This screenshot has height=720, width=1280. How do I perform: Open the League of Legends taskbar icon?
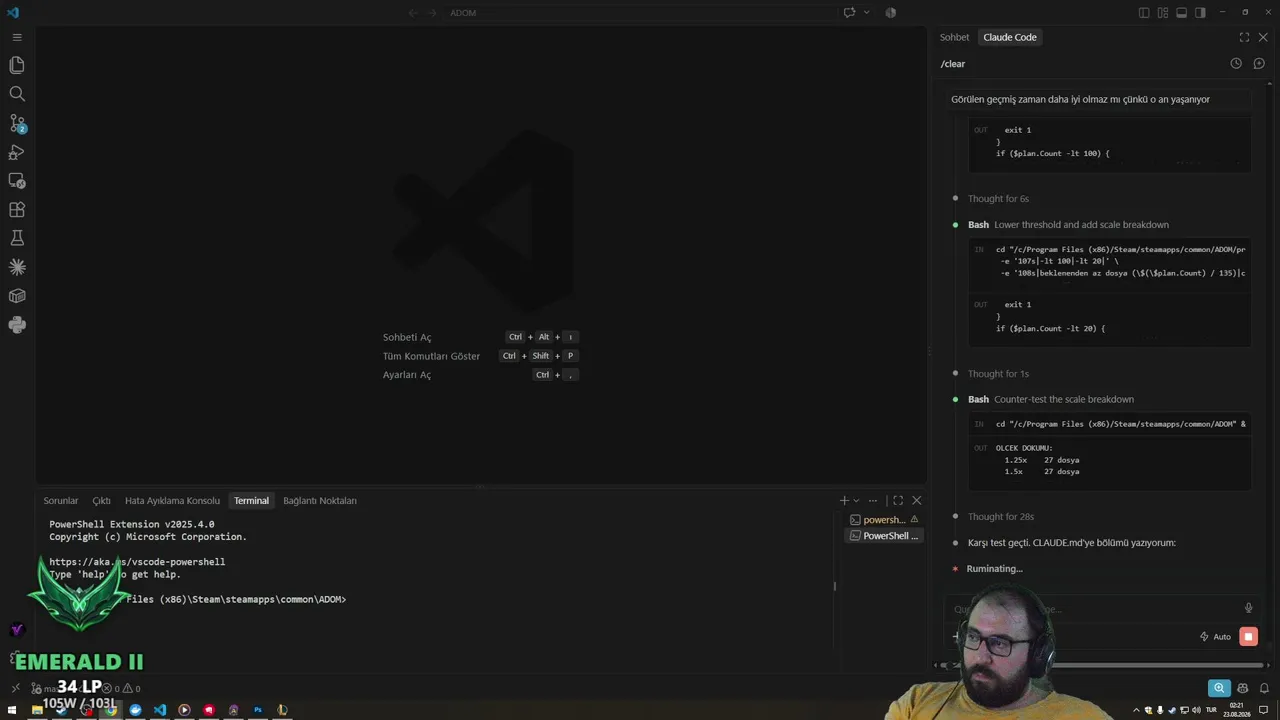pyautogui.click(x=282, y=710)
